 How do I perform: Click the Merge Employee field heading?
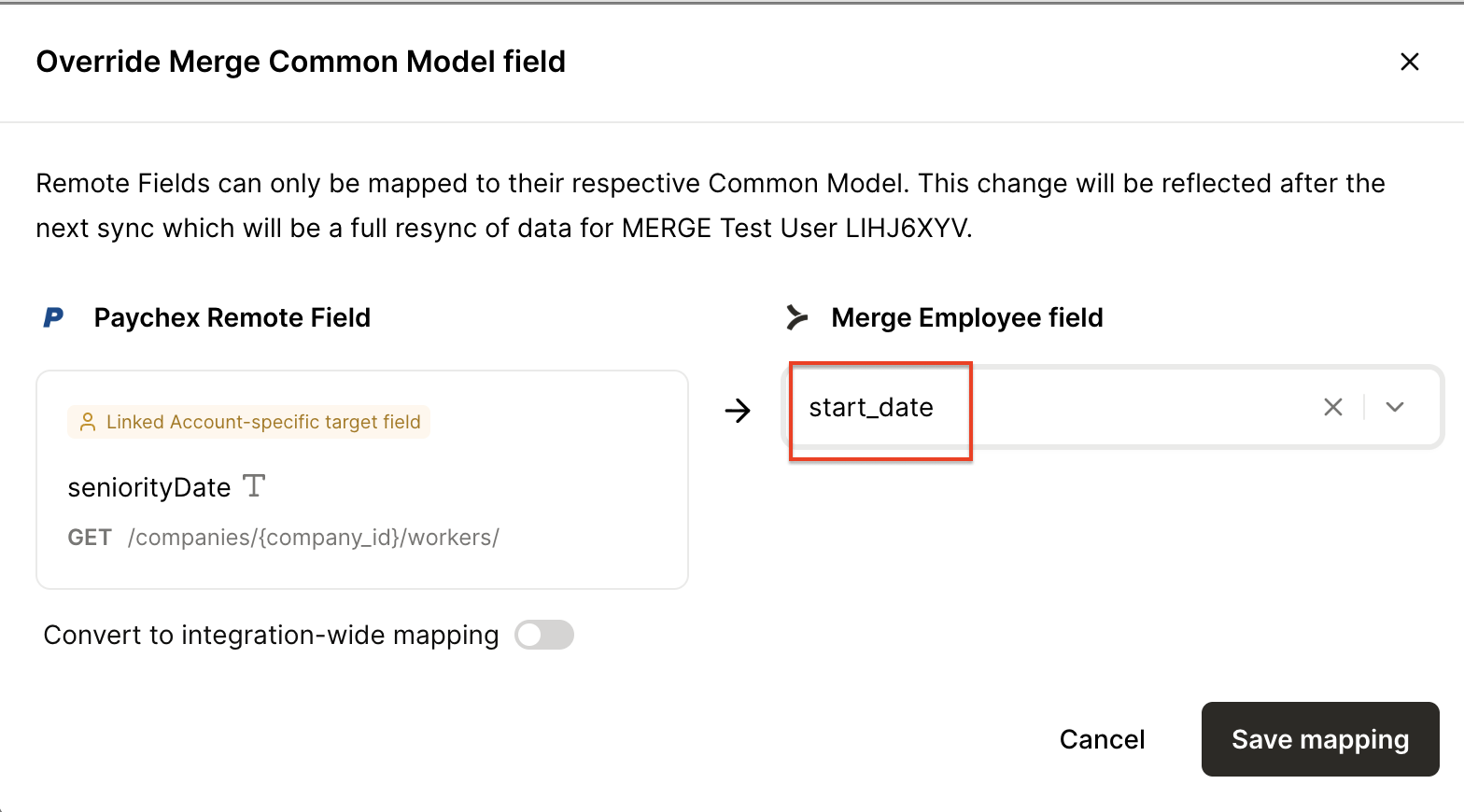(967, 318)
